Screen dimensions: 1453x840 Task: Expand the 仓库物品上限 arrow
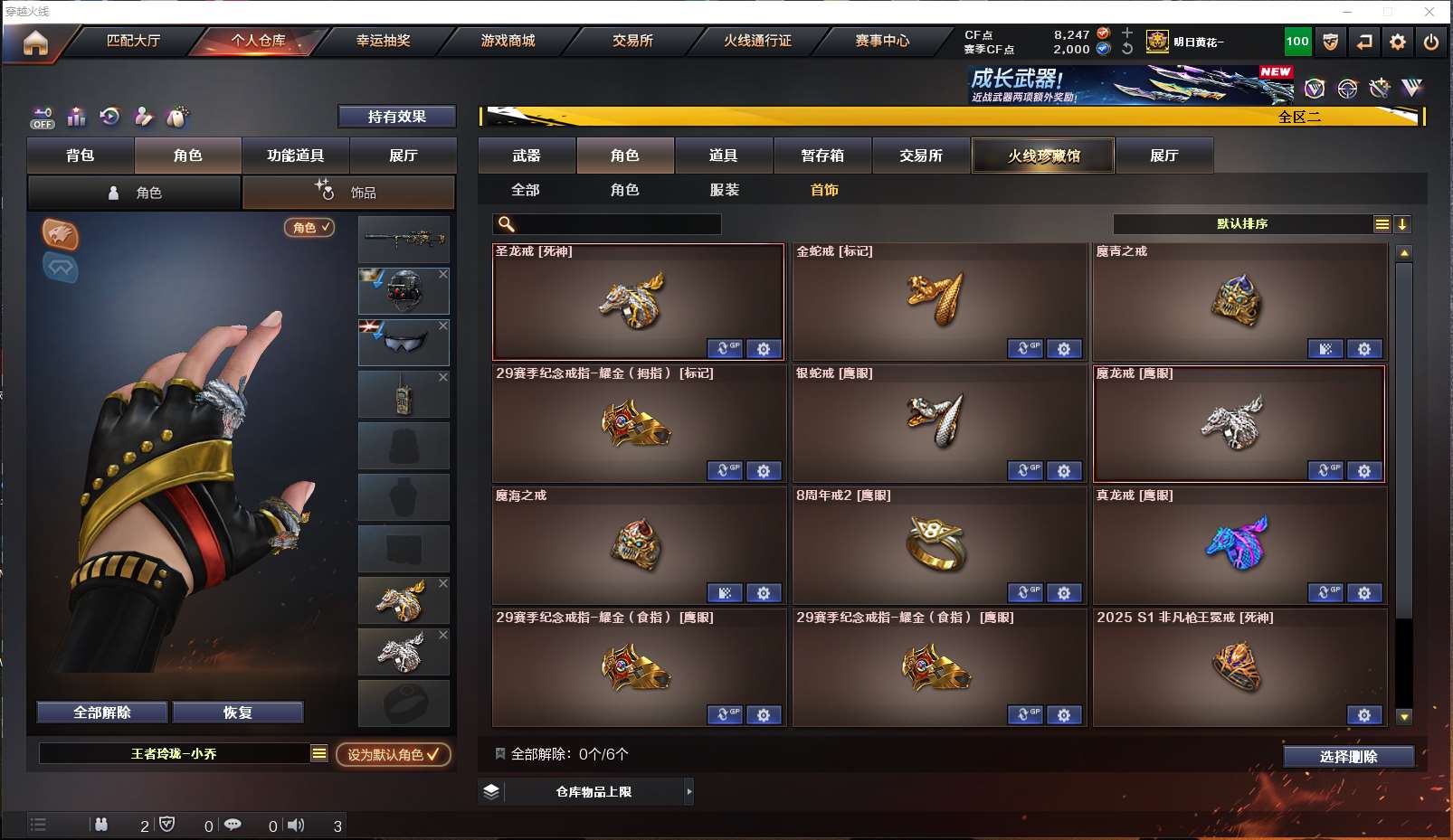tap(689, 791)
